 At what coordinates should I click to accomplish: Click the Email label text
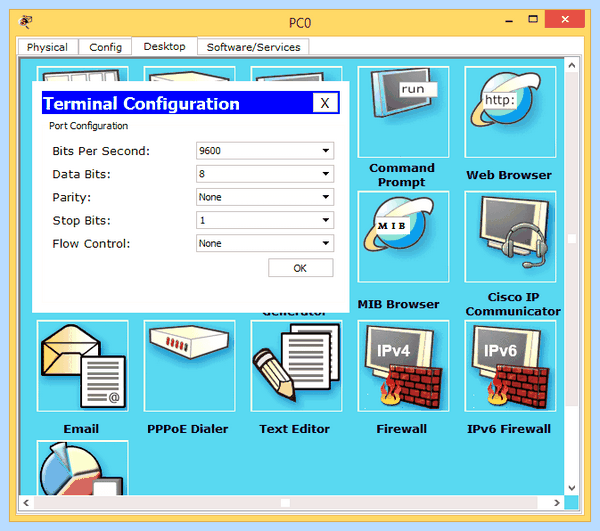click(x=81, y=429)
